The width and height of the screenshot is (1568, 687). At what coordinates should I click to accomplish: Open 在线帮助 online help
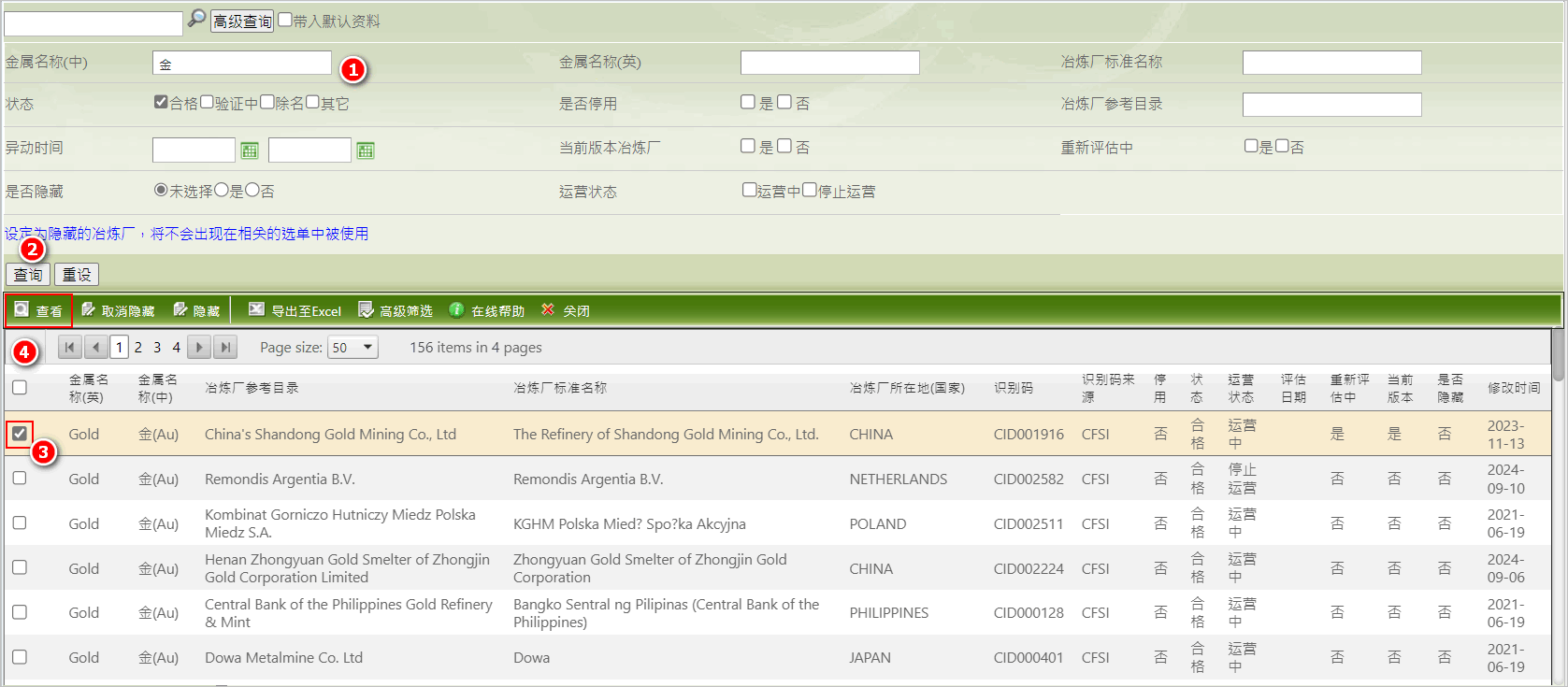(x=486, y=310)
